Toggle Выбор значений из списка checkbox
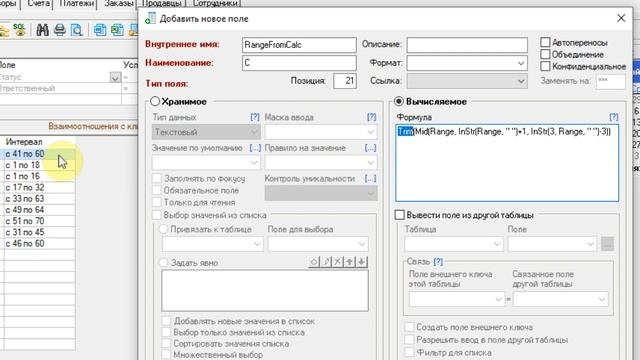This screenshot has height=360, width=640. [x=157, y=215]
